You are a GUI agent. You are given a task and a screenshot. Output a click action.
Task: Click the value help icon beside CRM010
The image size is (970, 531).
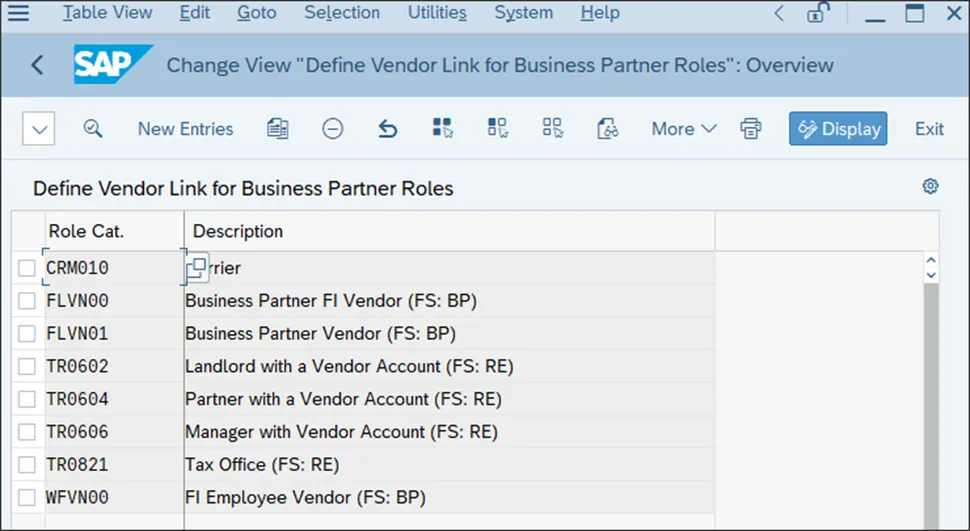click(x=197, y=268)
